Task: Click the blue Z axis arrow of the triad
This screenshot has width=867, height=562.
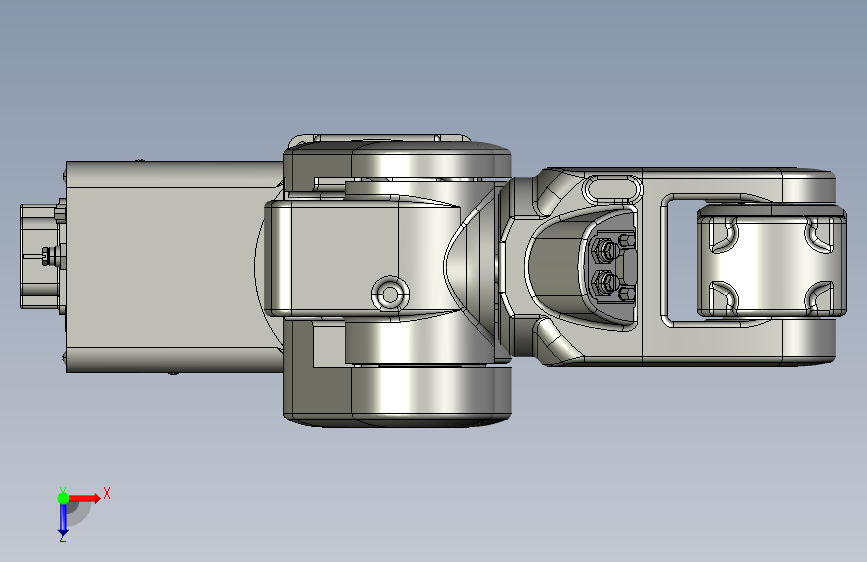Action: (63, 521)
